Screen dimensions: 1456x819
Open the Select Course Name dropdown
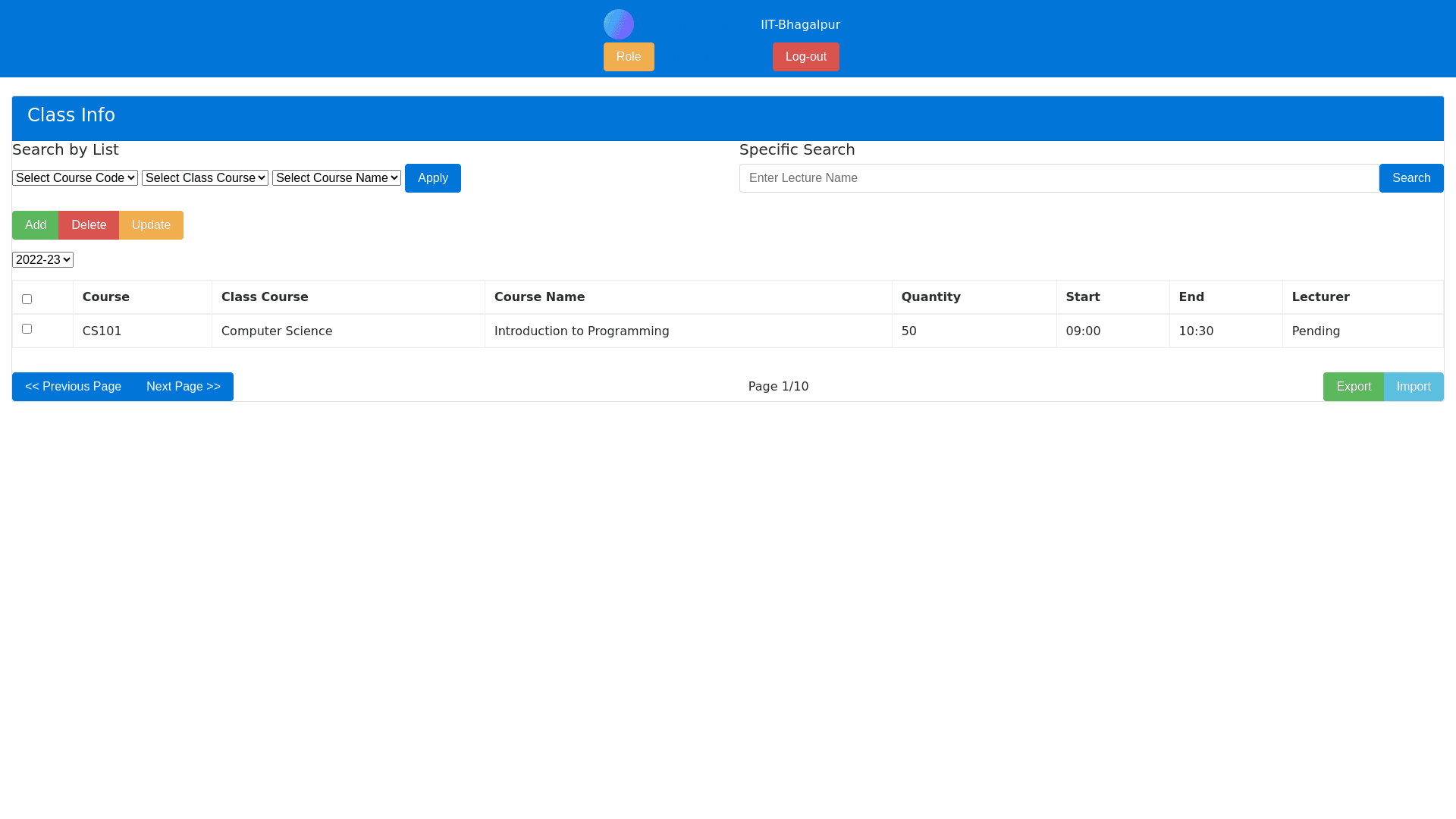tap(336, 177)
